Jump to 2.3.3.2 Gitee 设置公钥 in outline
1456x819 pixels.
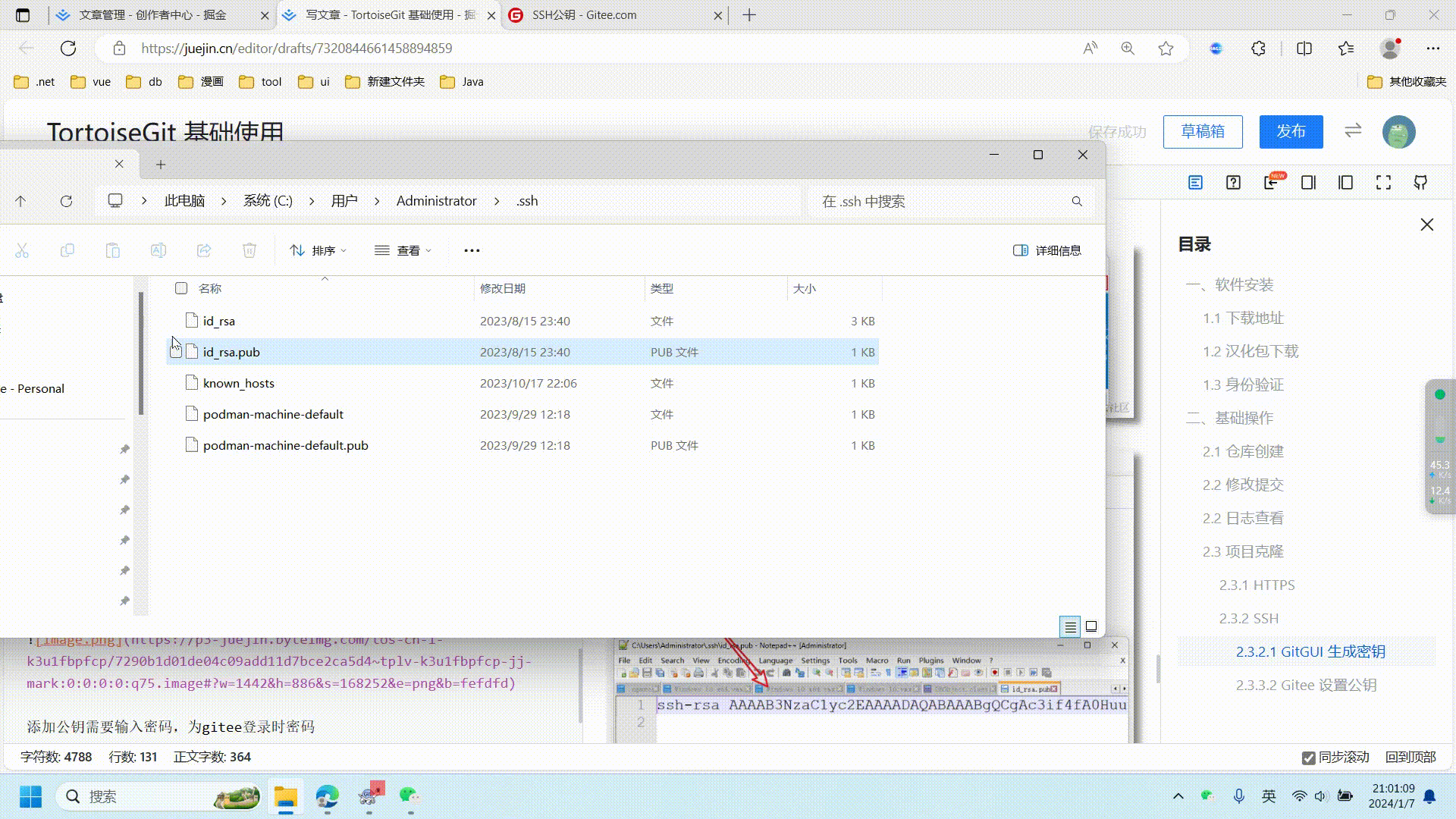(1306, 686)
